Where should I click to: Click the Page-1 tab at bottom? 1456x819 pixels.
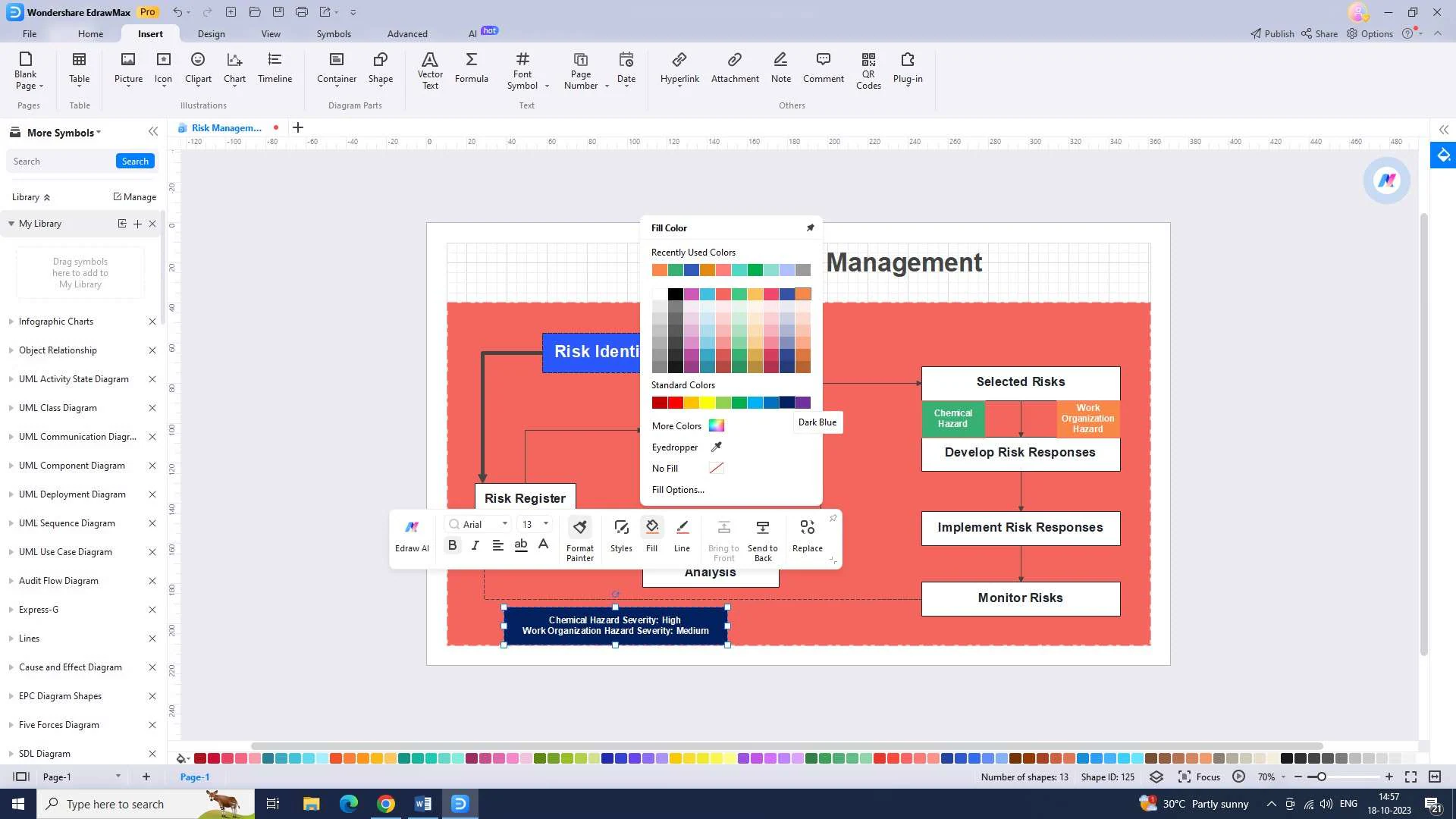pos(196,776)
